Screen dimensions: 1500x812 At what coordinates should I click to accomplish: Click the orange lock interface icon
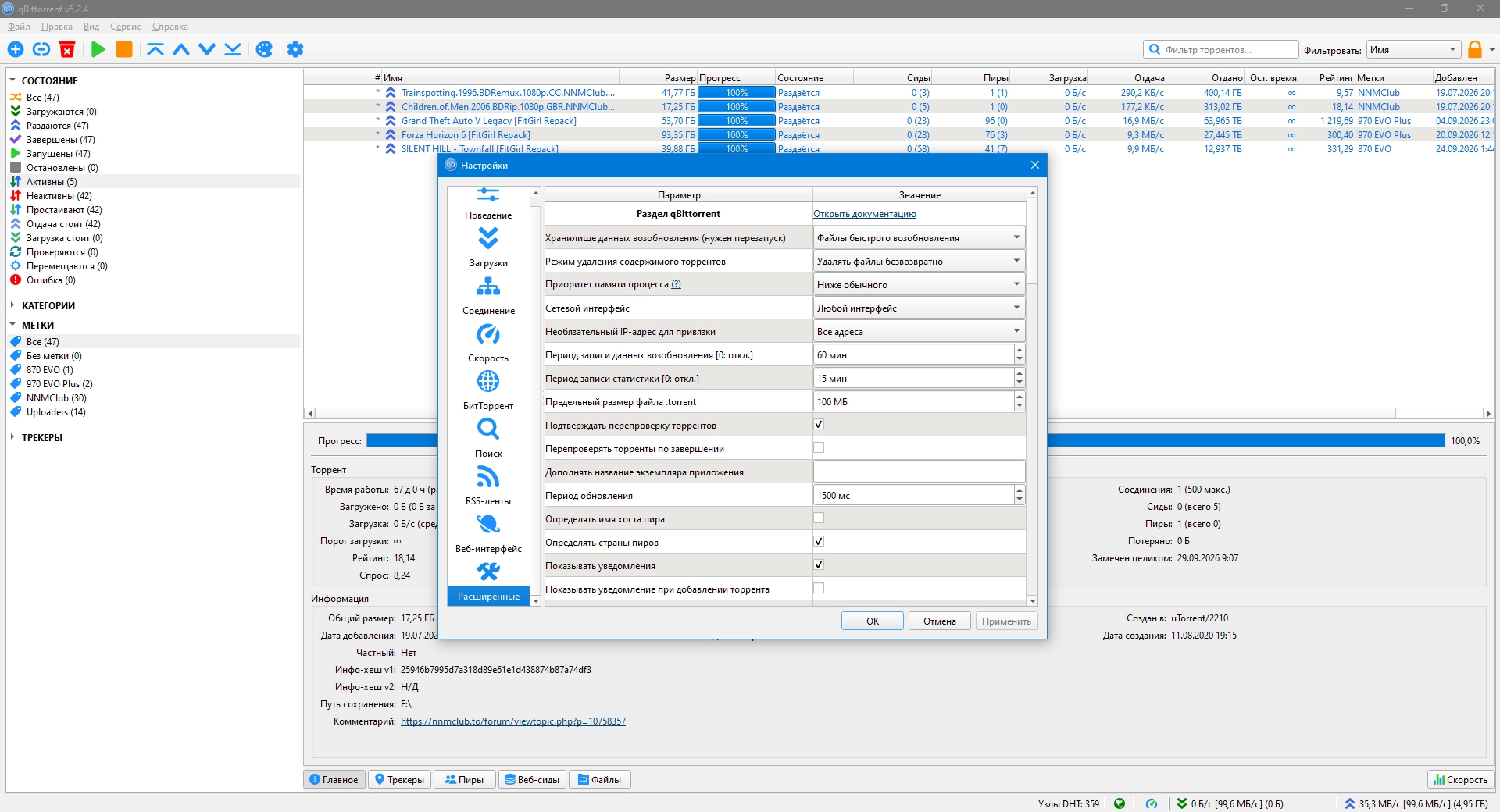1475,49
